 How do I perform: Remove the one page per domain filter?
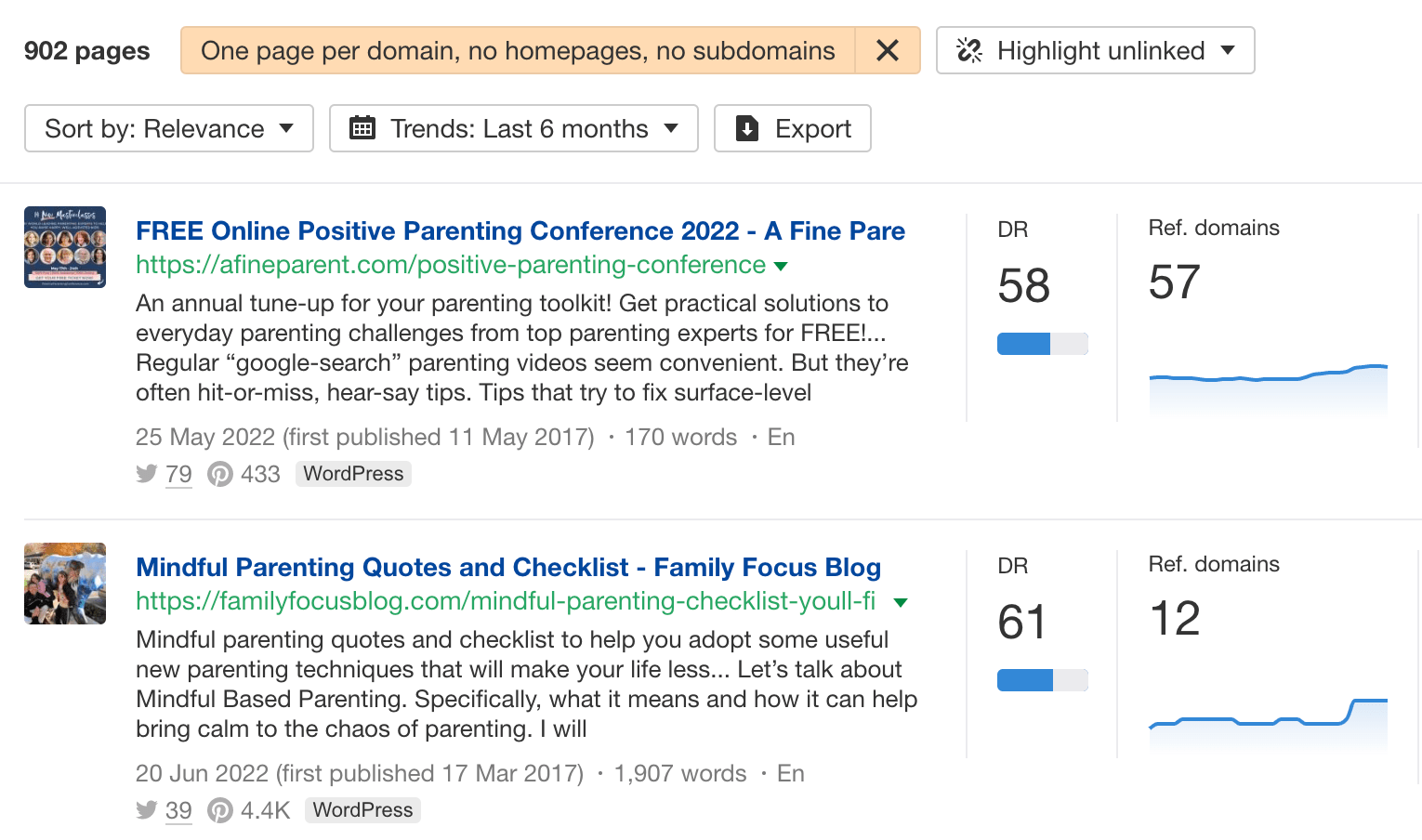pyautogui.click(x=888, y=50)
